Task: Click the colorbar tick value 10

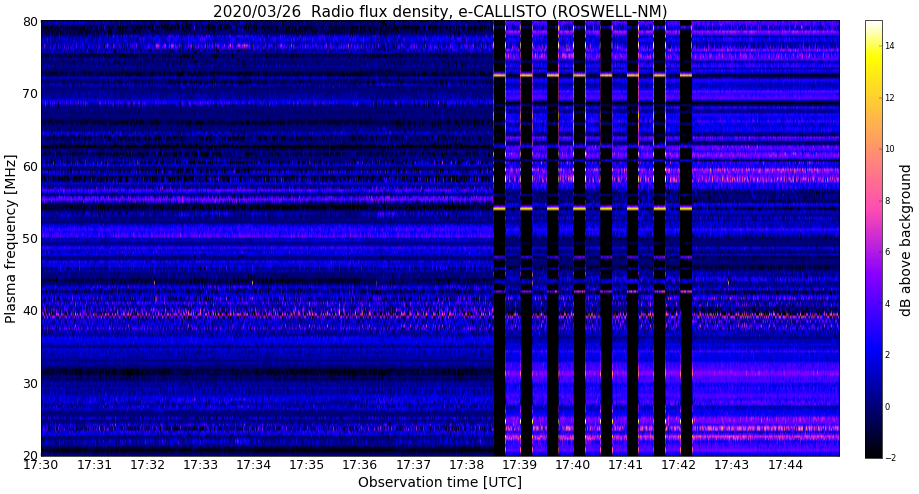Action: coord(890,149)
